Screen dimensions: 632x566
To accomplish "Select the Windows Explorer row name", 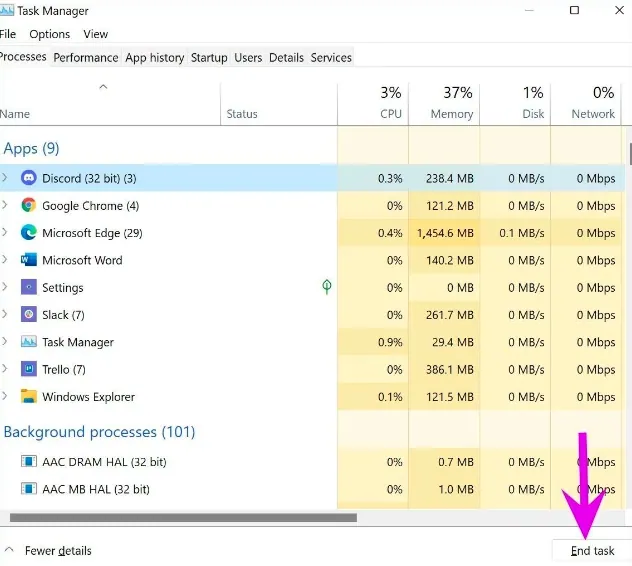I will coord(89,397).
